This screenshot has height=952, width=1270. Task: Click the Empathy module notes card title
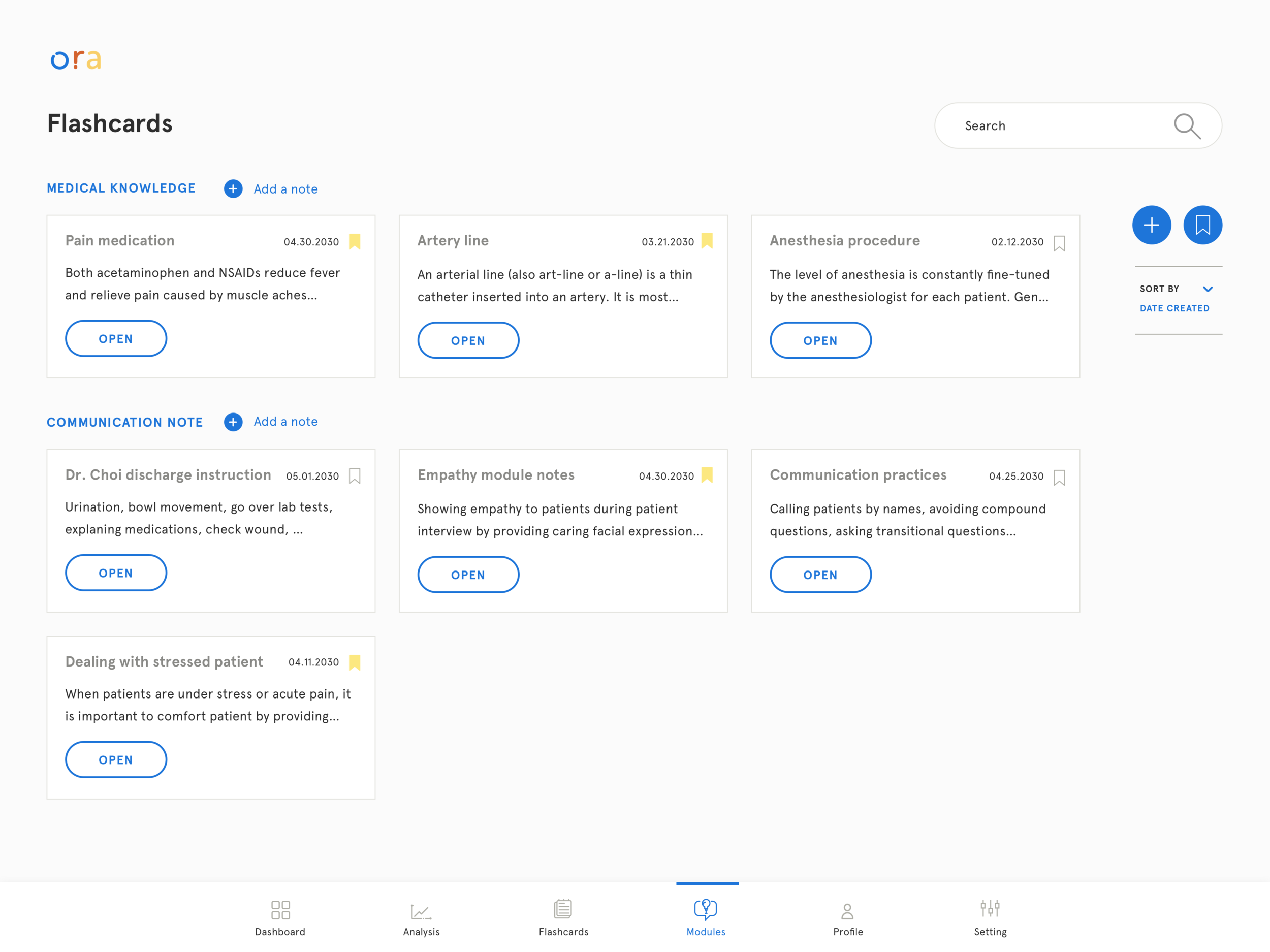click(496, 475)
